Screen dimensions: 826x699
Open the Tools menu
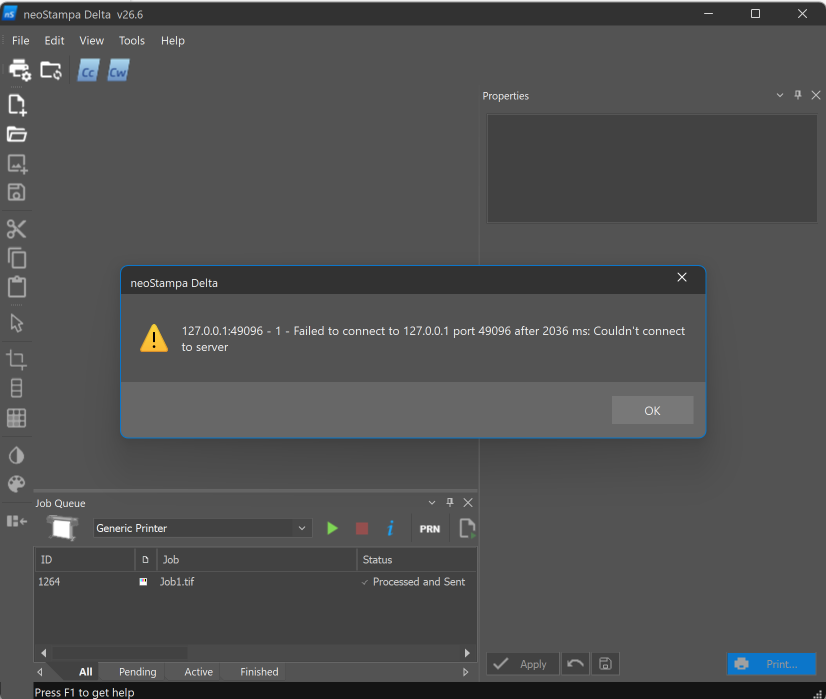pyautogui.click(x=132, y=41)
